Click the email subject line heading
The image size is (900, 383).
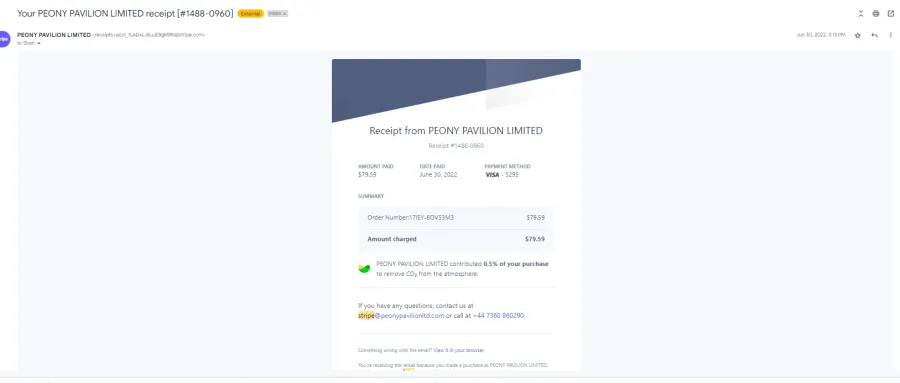125,13
